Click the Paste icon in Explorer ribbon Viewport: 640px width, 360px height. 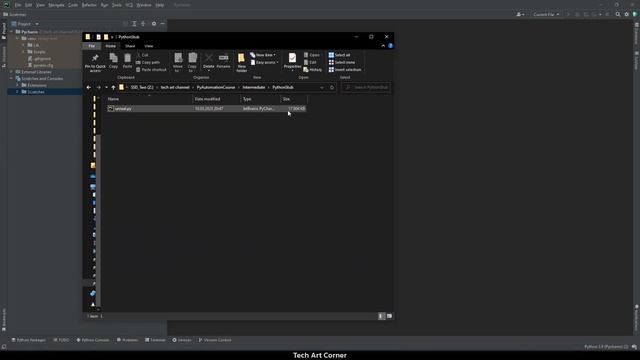[127, 61]
